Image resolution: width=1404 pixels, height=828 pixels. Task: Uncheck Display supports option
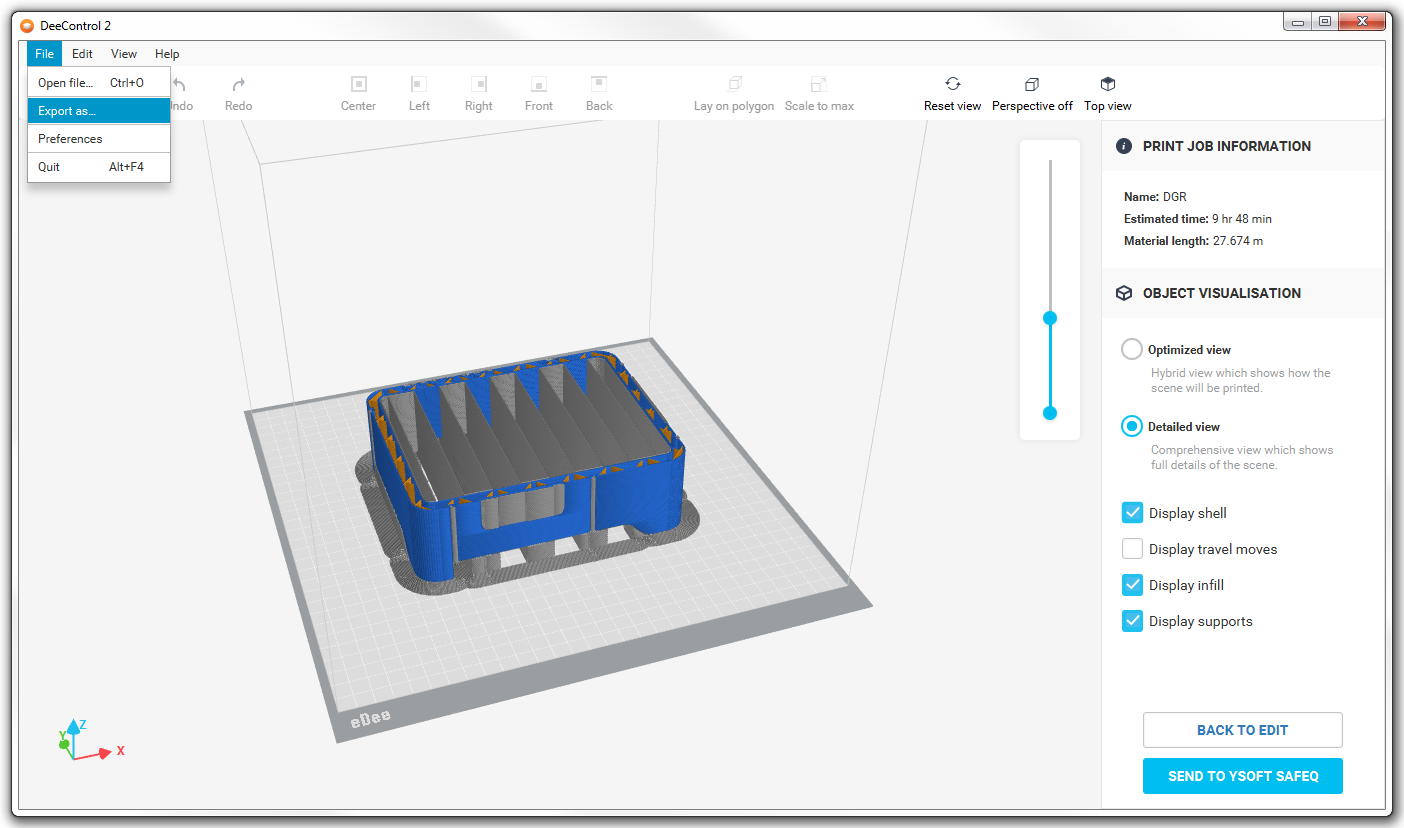point(1132,621)
